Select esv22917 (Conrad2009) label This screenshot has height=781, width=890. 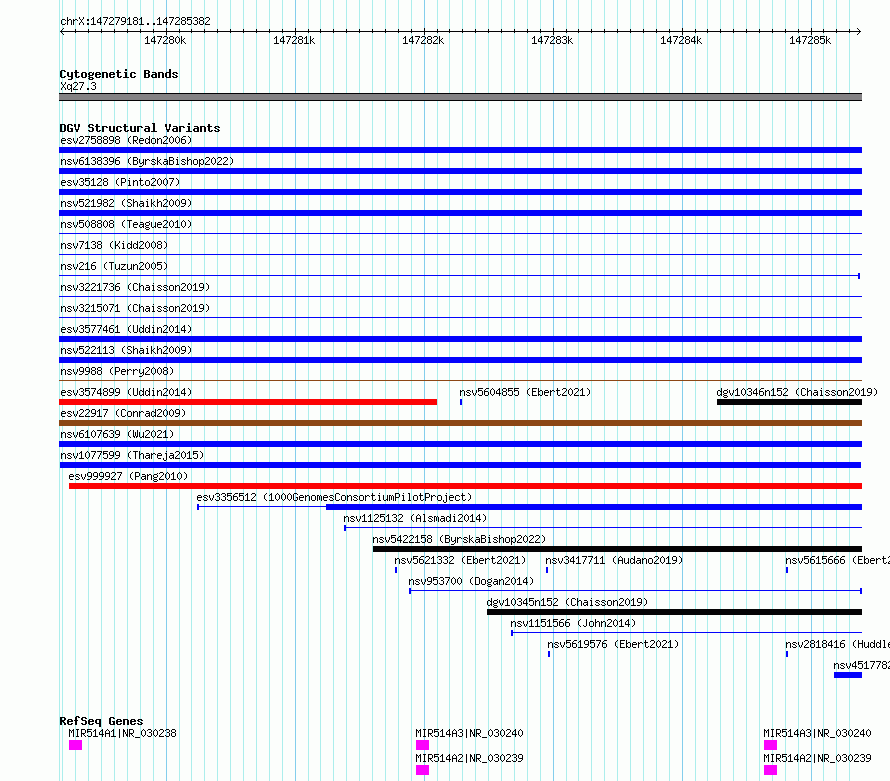coord(123,413)
